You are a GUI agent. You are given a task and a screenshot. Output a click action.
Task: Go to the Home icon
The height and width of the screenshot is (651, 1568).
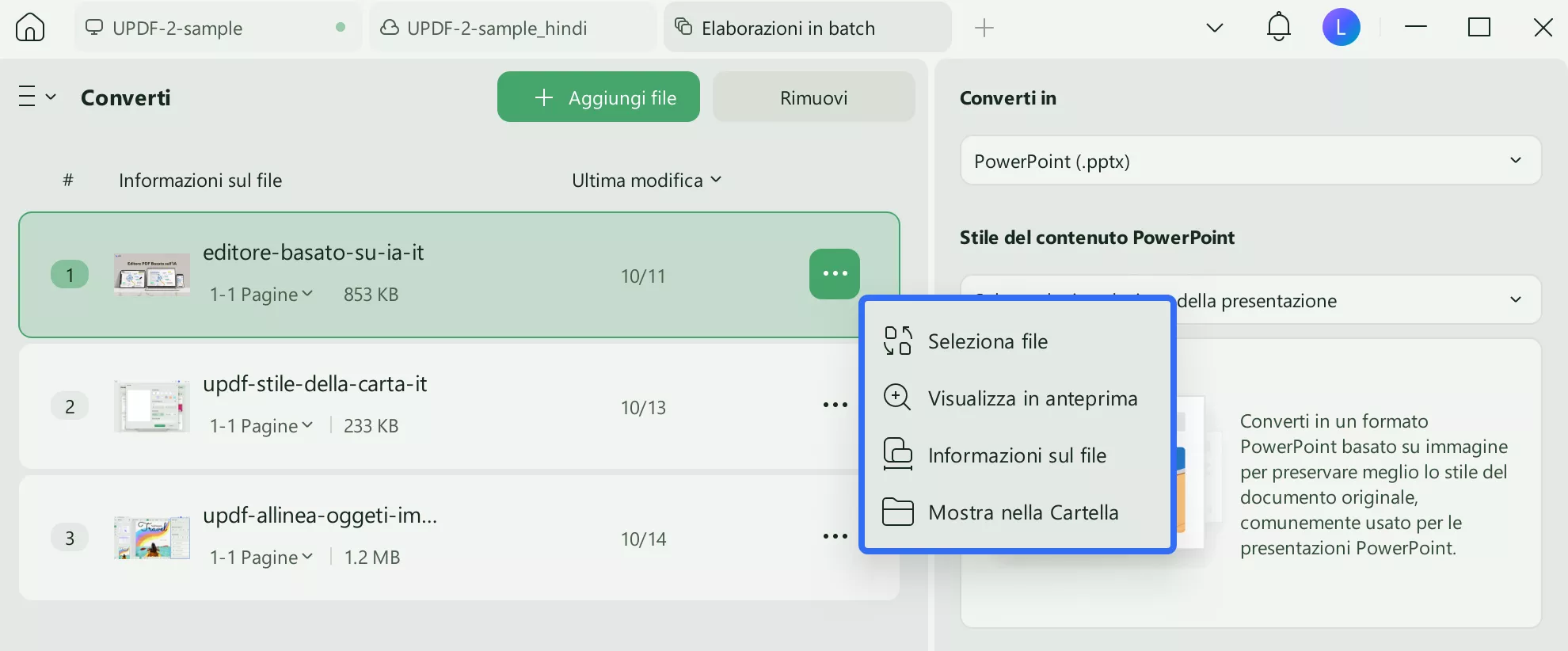30,28
